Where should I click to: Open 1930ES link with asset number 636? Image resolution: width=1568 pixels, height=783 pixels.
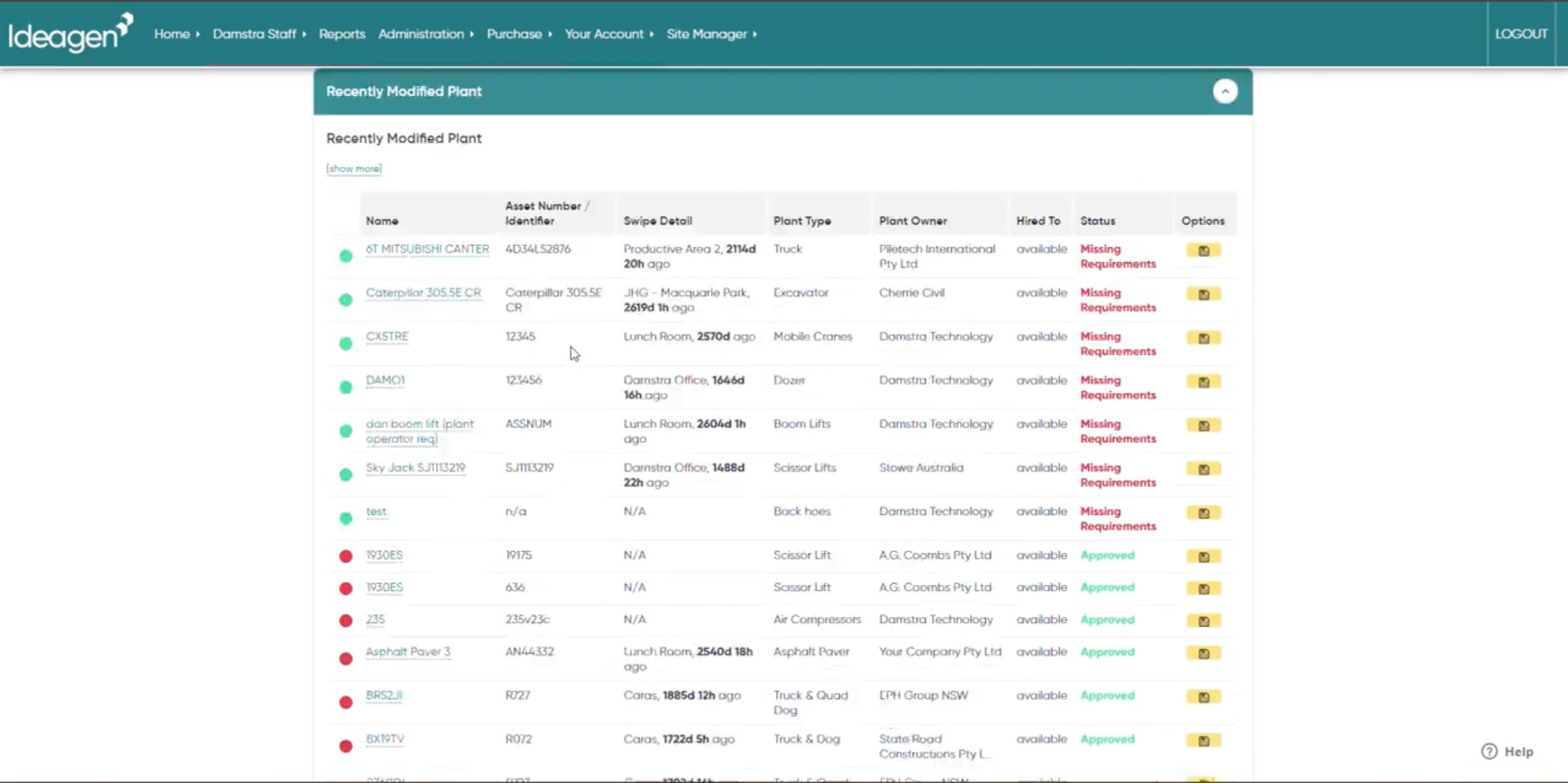click(x=384, y=587)
